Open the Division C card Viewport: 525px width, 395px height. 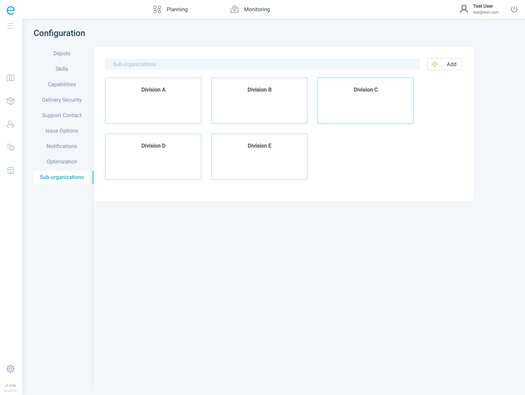click(366, 100)
